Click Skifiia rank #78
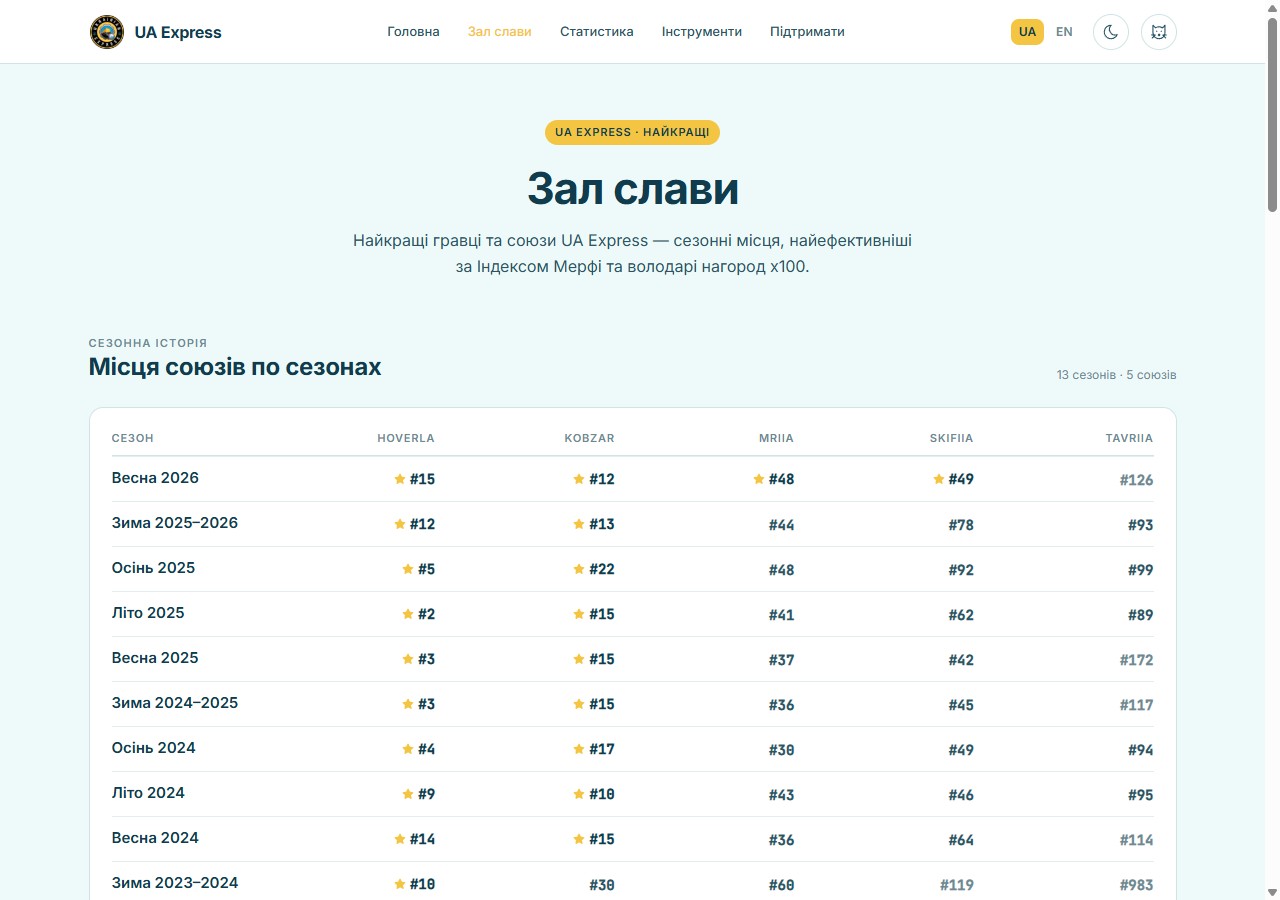1280x900 pixels. (961, 525)
